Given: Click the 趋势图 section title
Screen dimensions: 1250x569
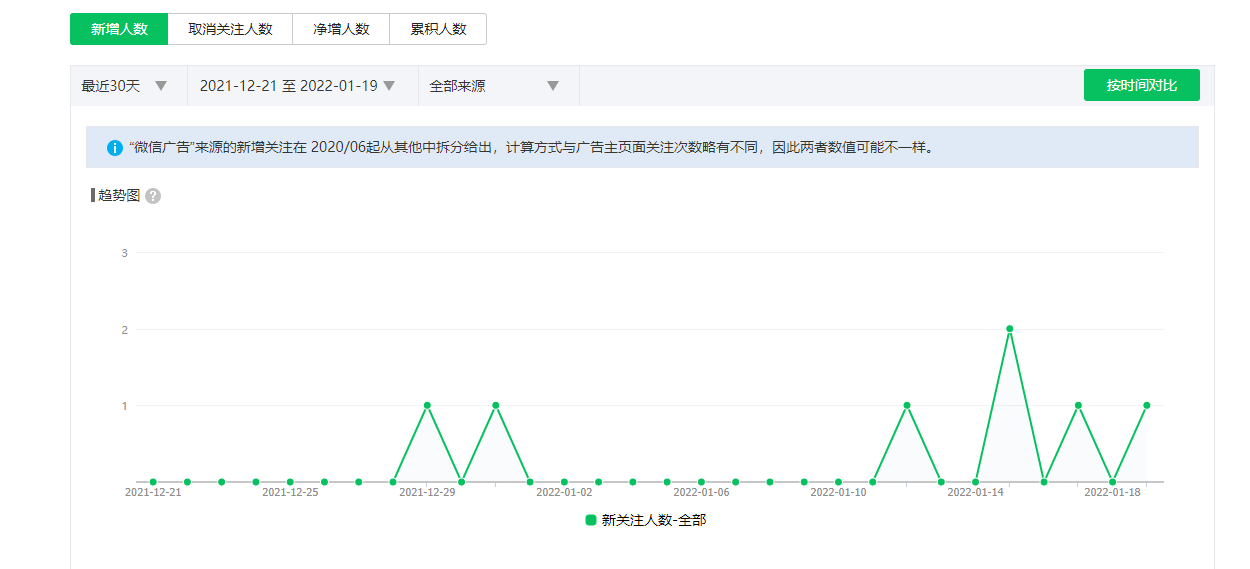Looking at the screenshot, I should coord(118,196).
